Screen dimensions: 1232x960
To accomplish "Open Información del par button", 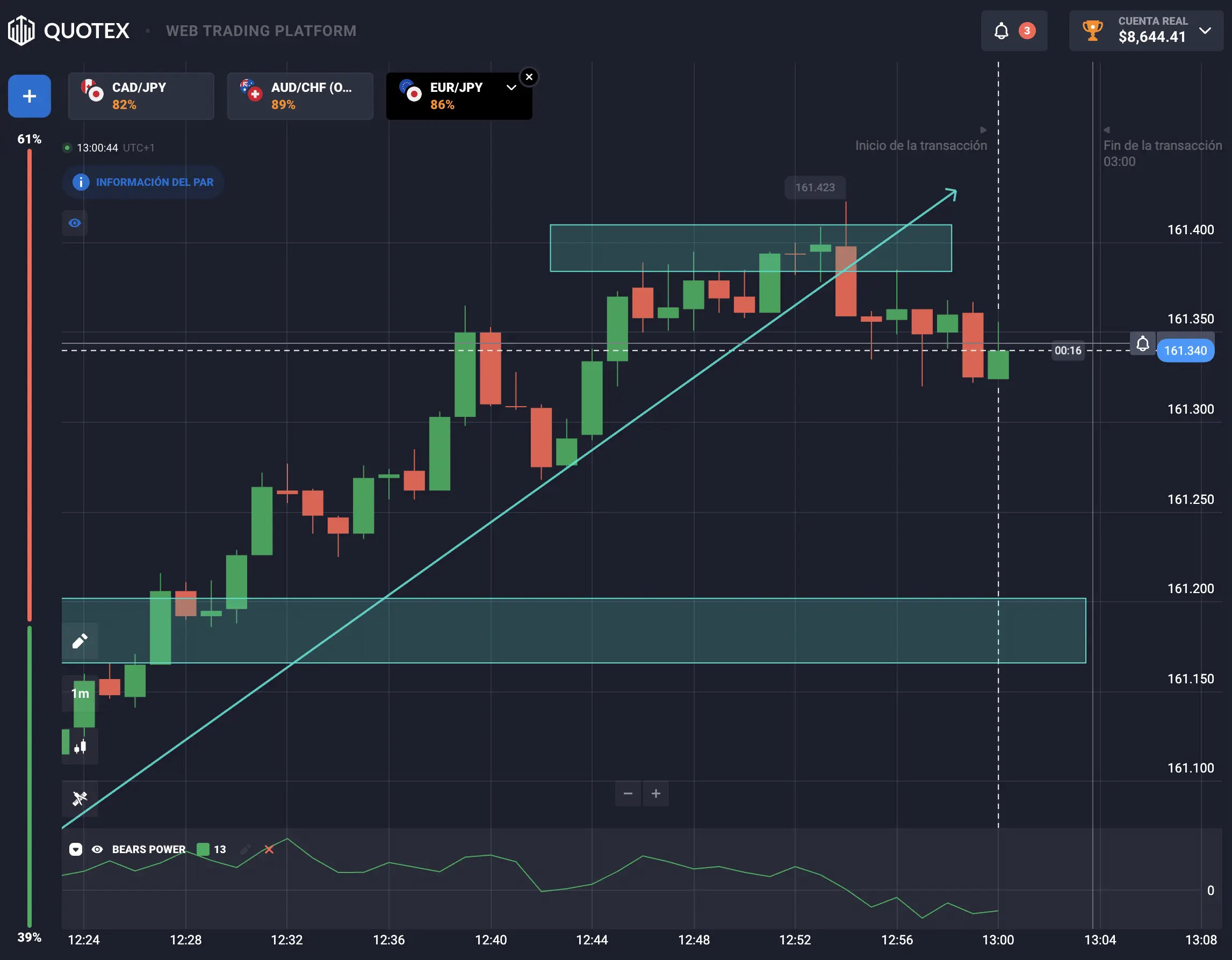I will point(143,182).
